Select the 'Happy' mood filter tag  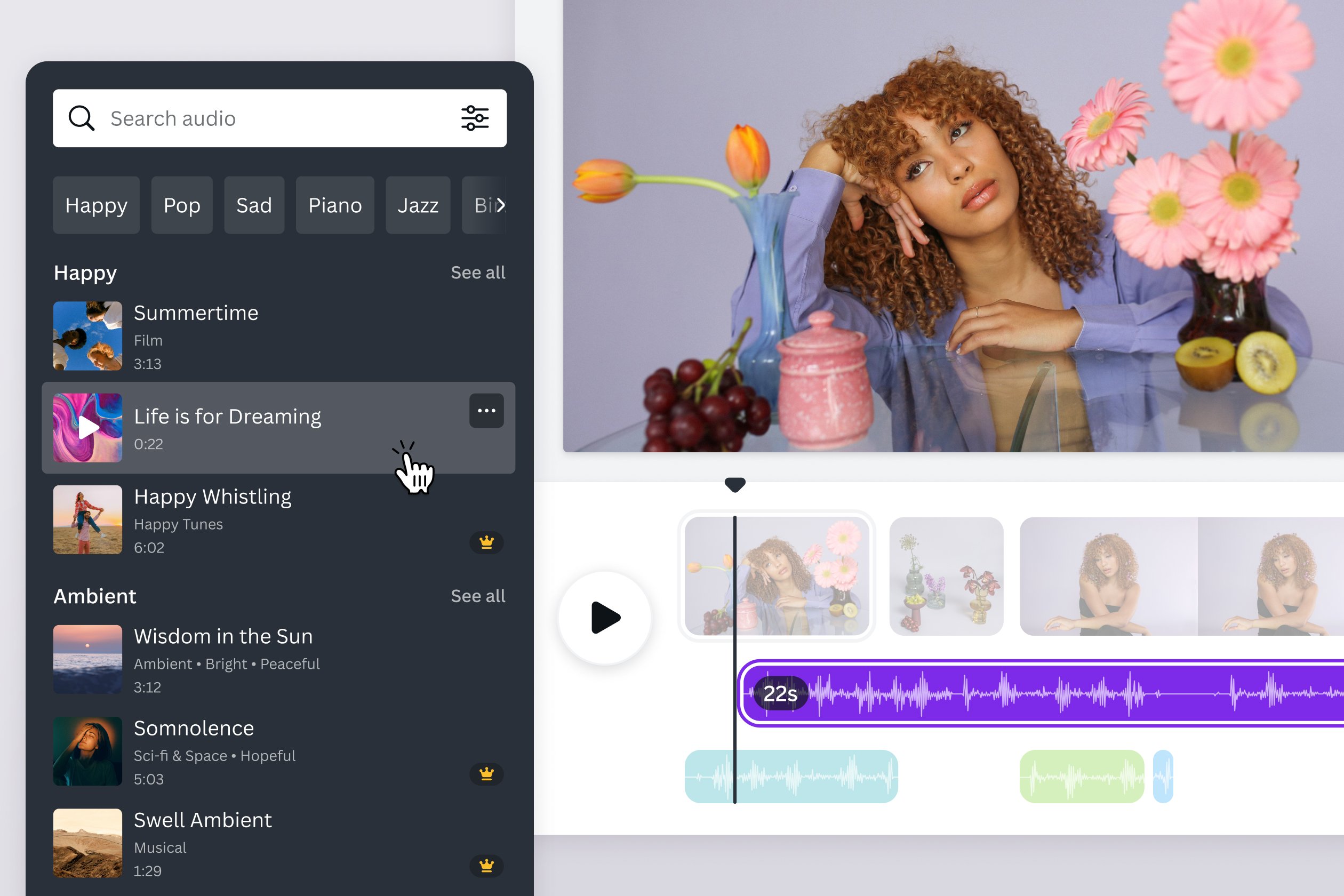pyautogui.click(x=97, y=204)
